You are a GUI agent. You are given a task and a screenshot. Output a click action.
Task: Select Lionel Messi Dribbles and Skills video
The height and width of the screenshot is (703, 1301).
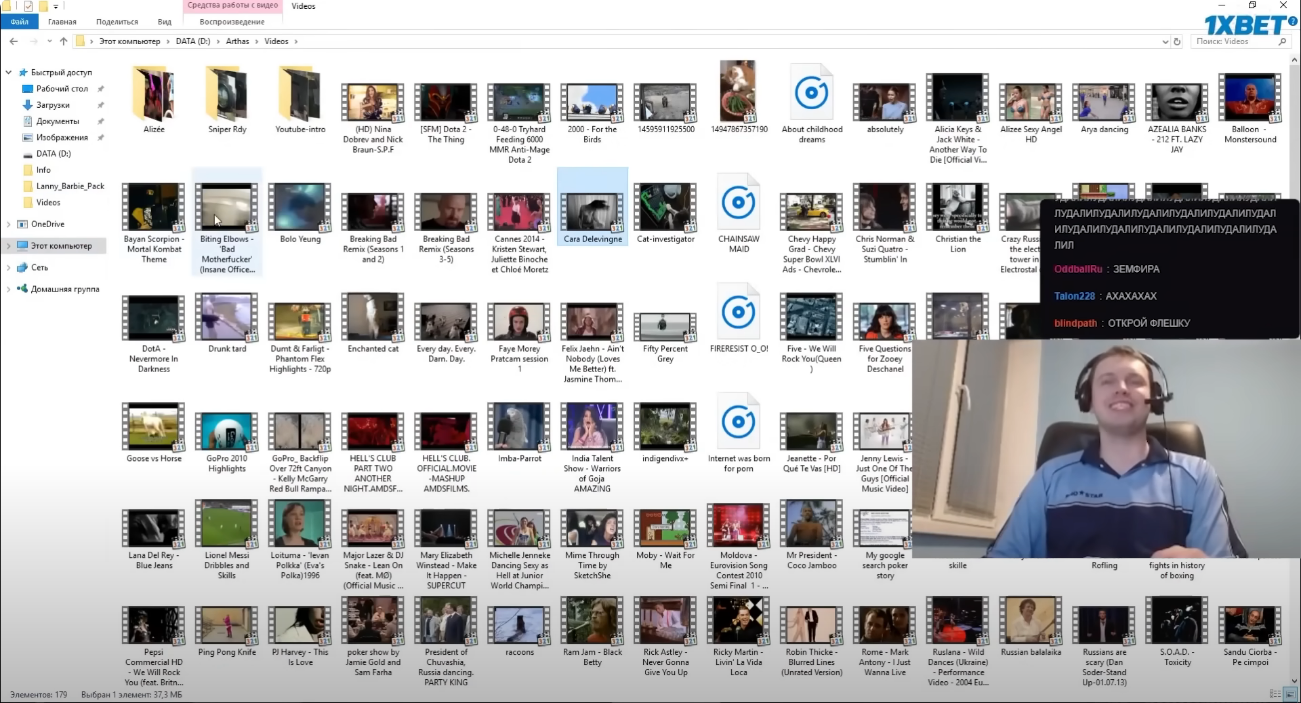[226, 524]
